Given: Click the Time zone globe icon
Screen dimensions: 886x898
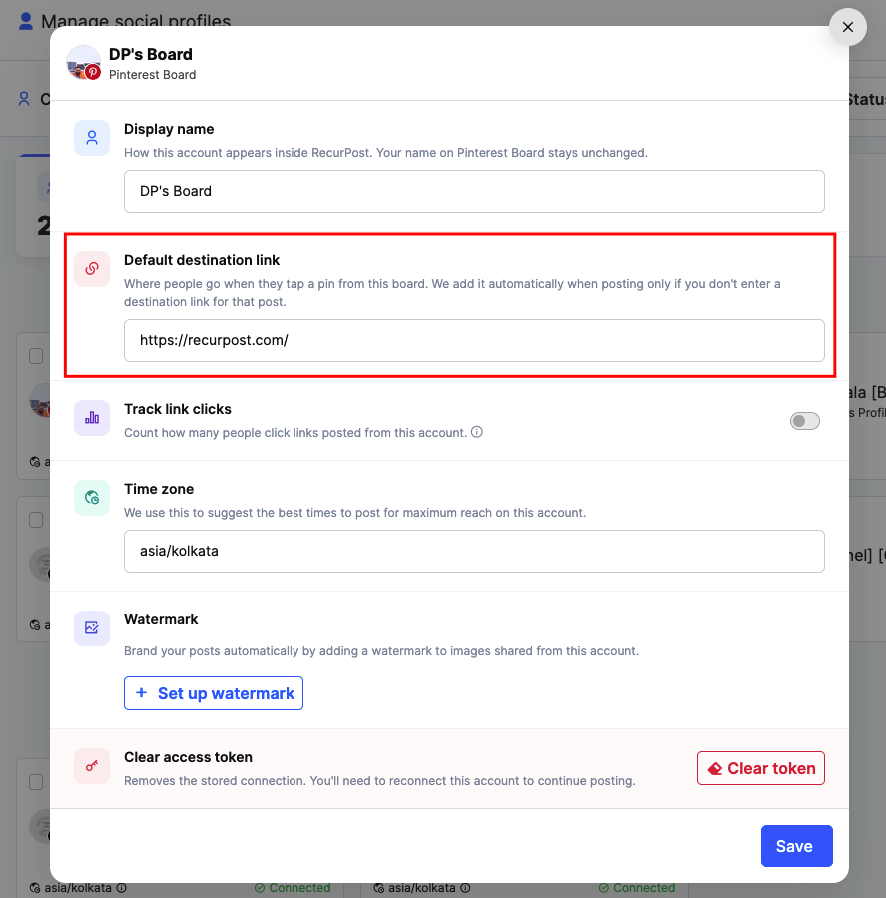Looking at the screenshot, I should (92, 498).
